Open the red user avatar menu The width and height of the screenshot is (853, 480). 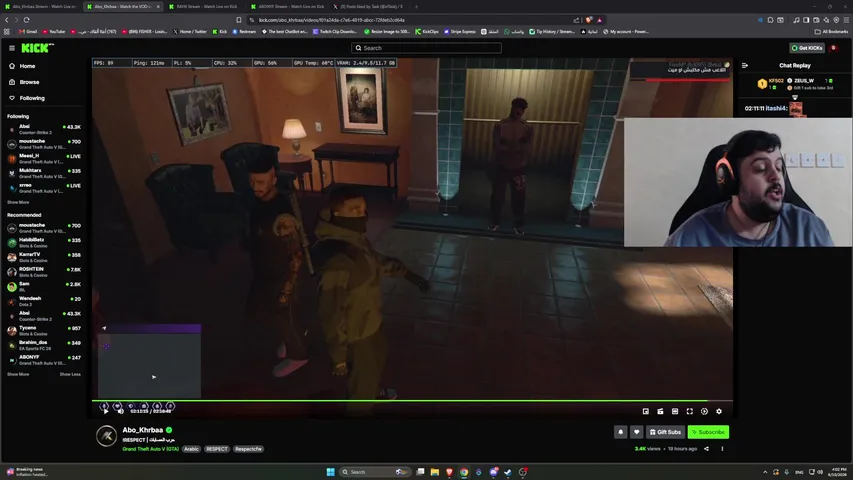tap(833, 48)
